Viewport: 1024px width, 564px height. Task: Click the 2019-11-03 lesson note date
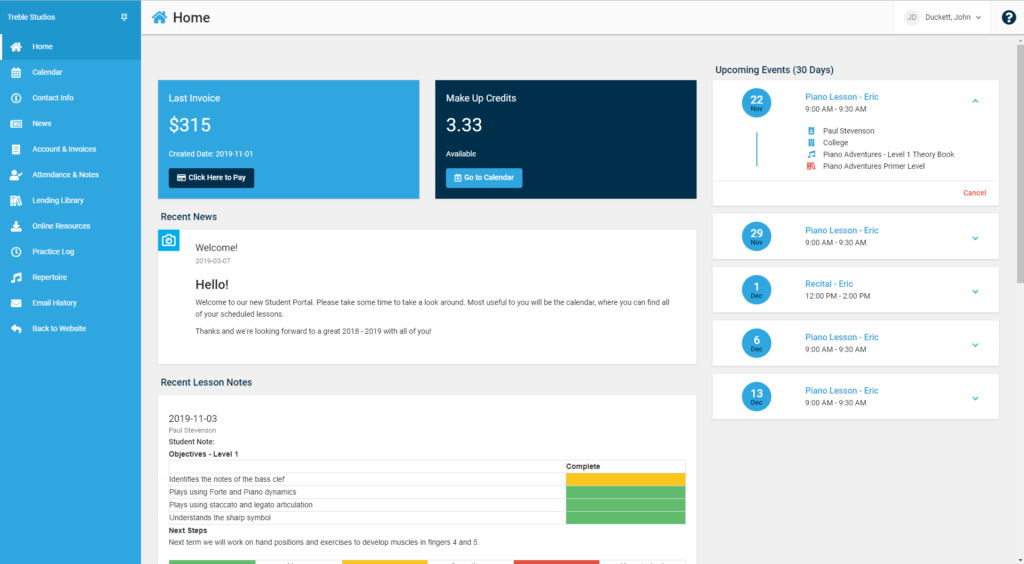[193, 418]
